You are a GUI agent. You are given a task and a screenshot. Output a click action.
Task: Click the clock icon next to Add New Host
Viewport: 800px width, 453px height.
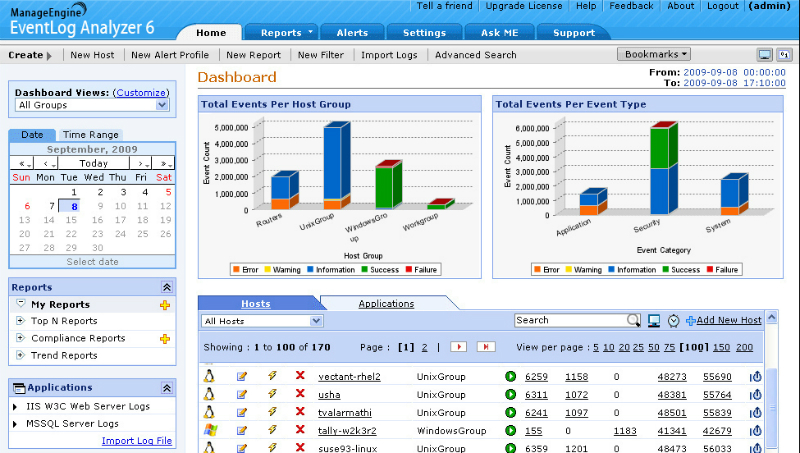pos(673,320)
